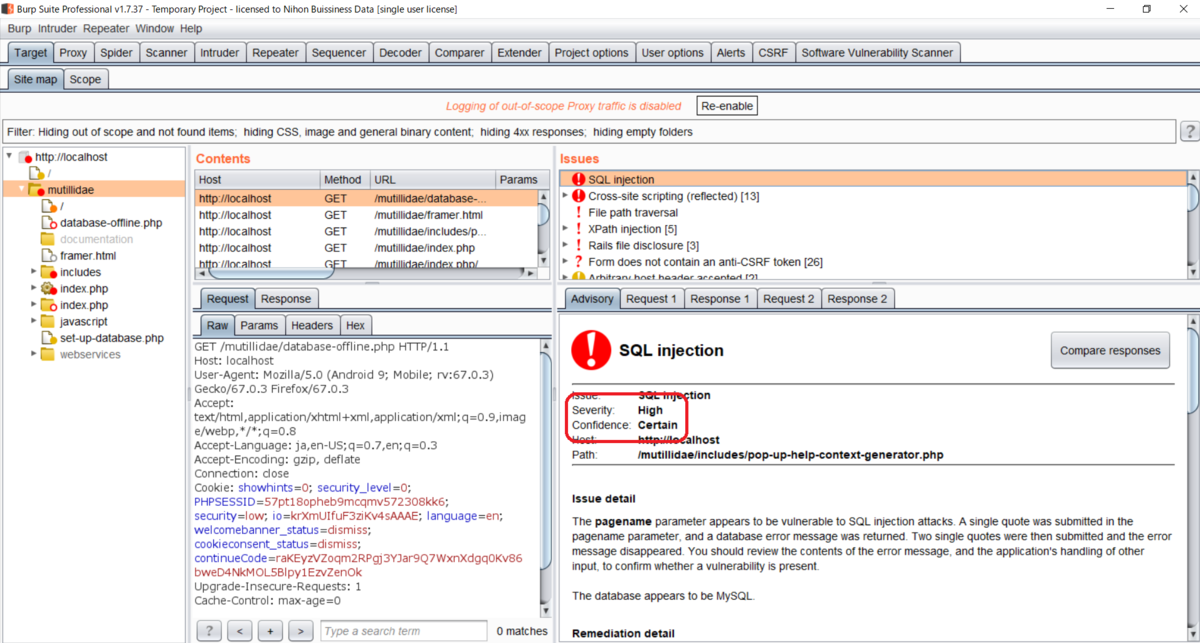Expand the webservices folder node
Screen dimensions: 1200x643
(x=34, y=354)
